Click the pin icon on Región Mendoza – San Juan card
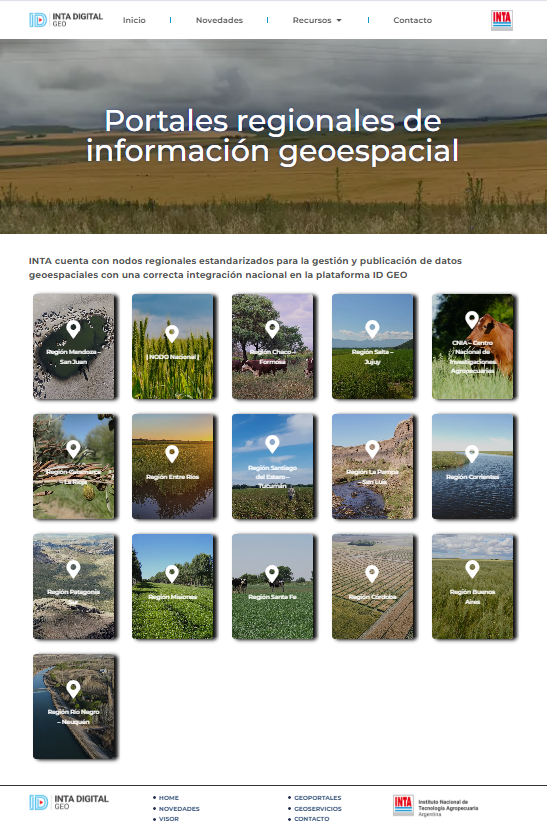 point(73,329)
